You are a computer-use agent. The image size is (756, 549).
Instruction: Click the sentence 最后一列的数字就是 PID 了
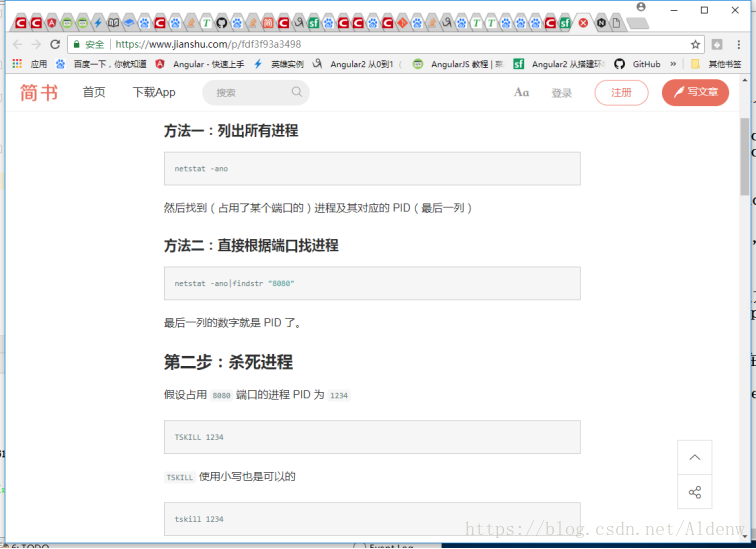click(233, 322)
